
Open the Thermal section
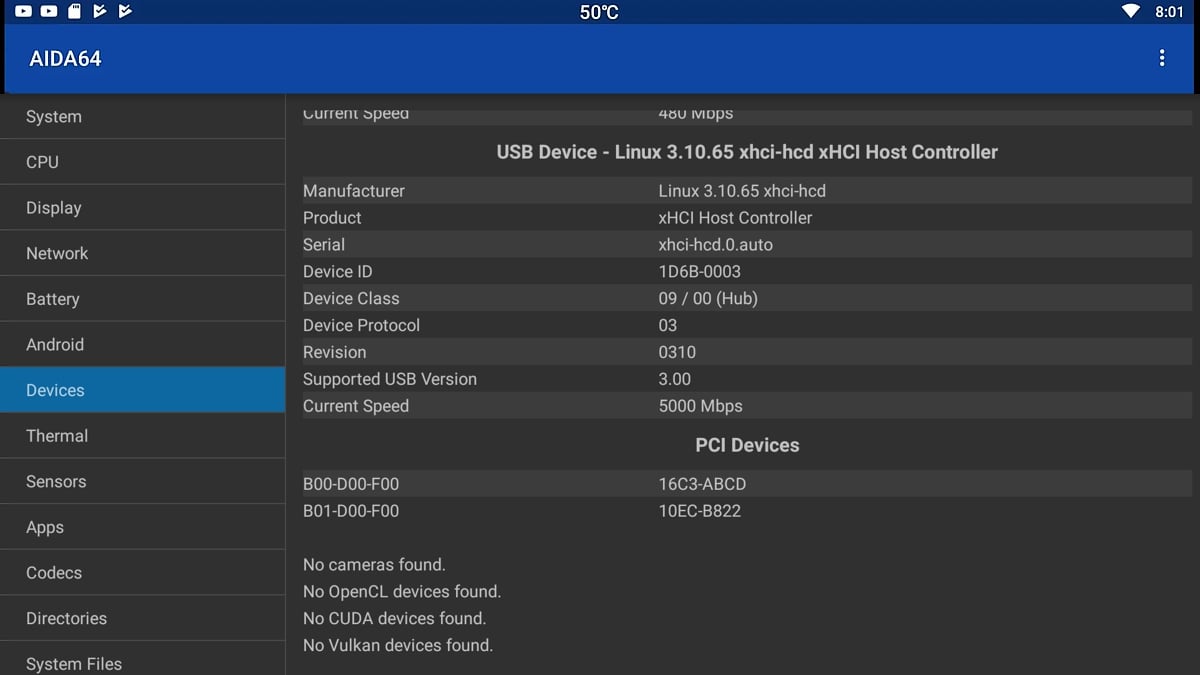click(x=142, y=436)
